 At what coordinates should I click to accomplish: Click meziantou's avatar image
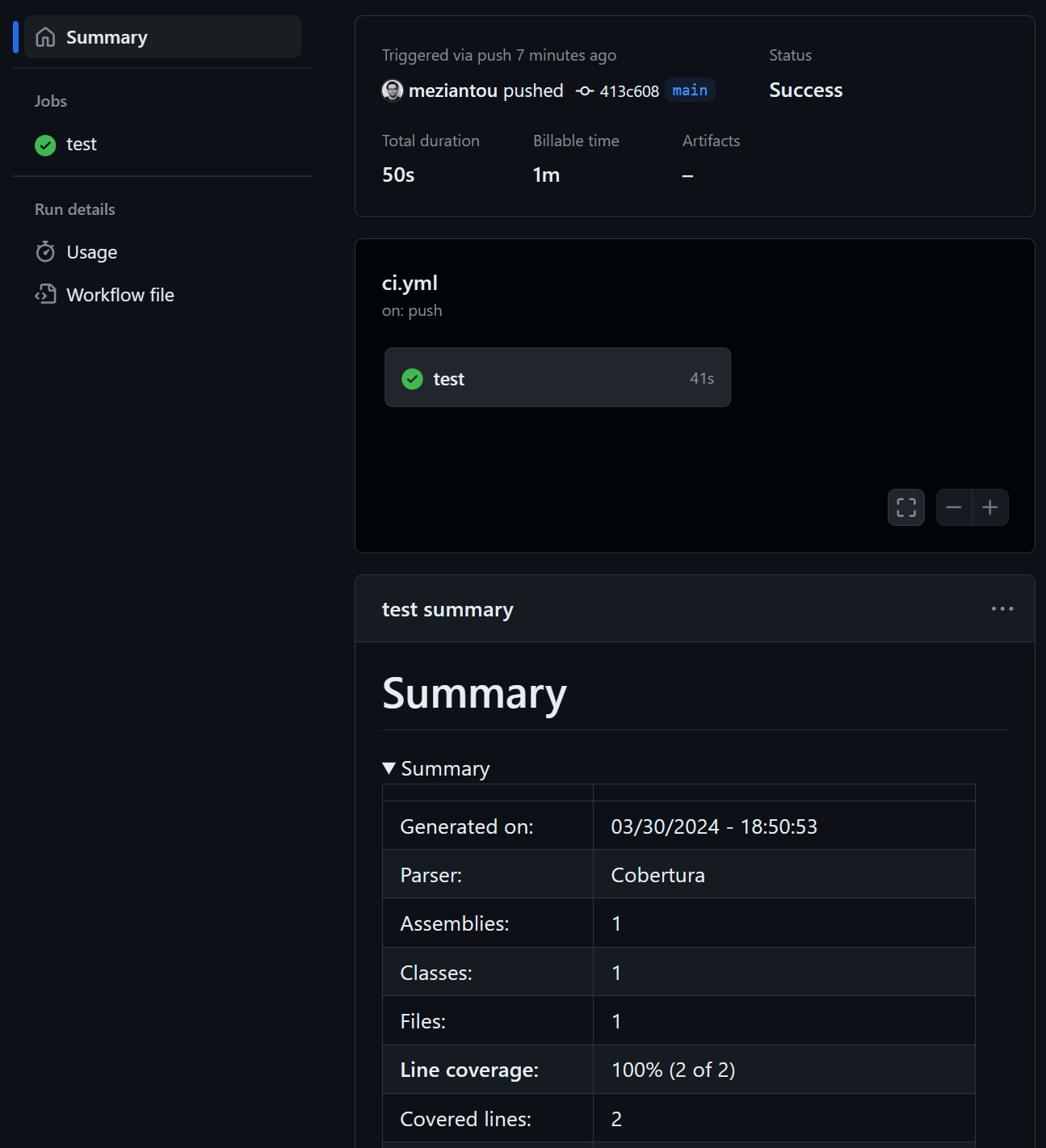pyautogui.click(x=393, y=90)
